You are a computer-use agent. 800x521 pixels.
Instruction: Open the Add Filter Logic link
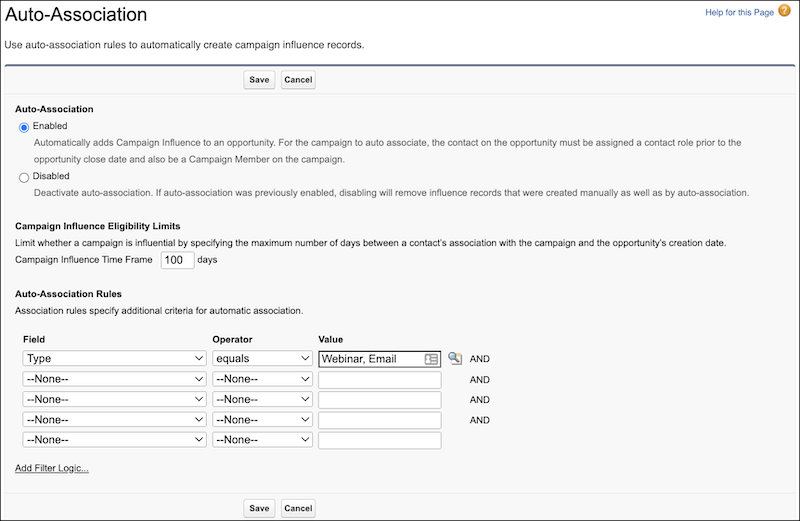pos(52,468)
